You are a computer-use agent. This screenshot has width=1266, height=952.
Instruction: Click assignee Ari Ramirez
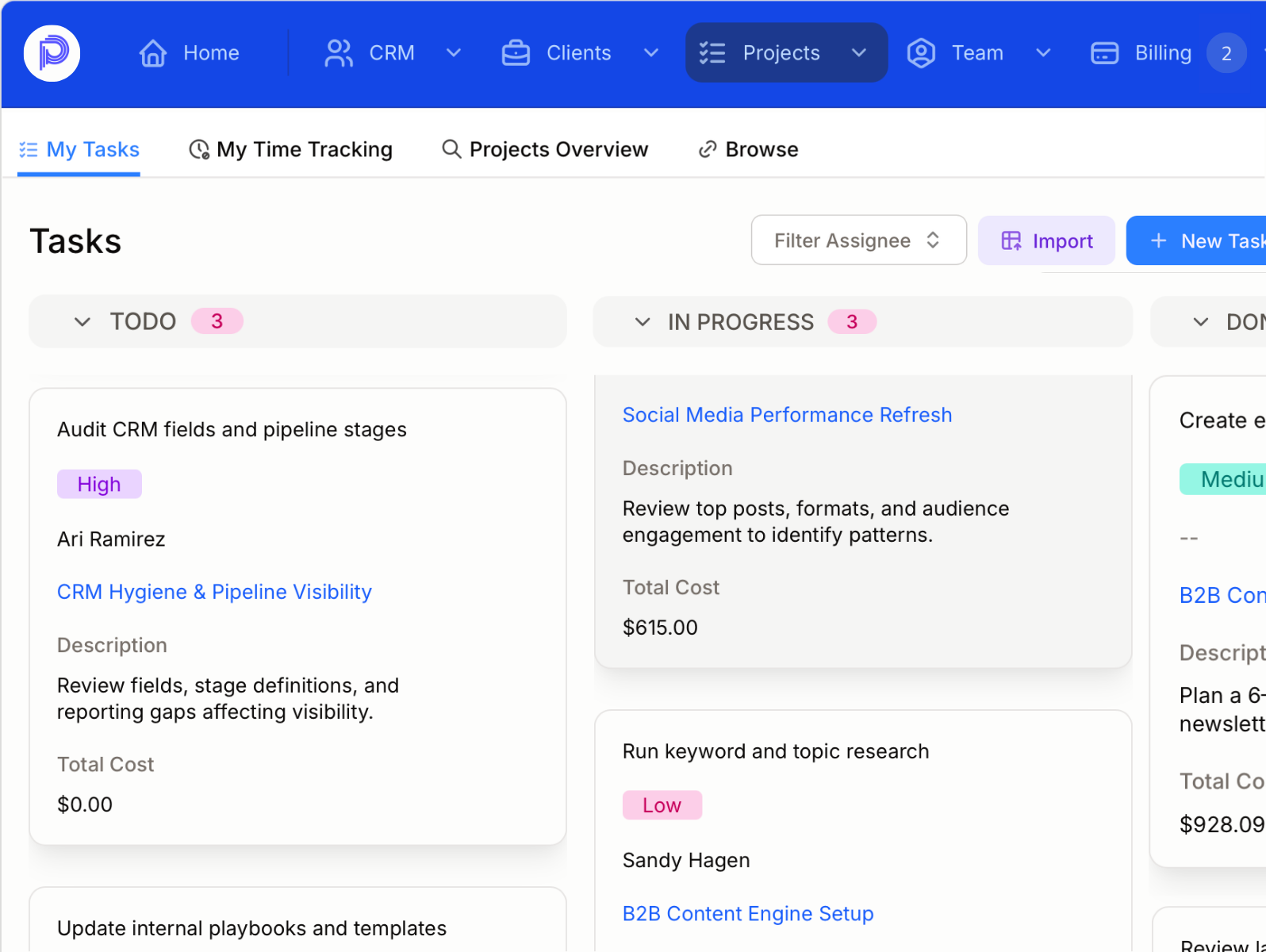pos(111,539)
